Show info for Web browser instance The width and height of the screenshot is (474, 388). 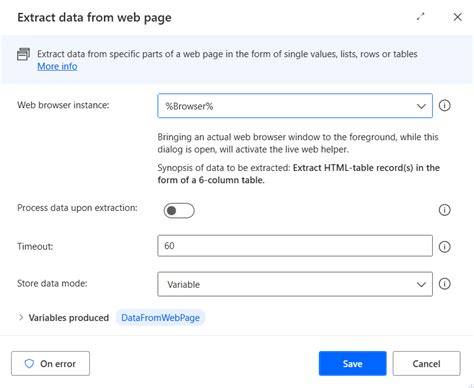(444, 106)
